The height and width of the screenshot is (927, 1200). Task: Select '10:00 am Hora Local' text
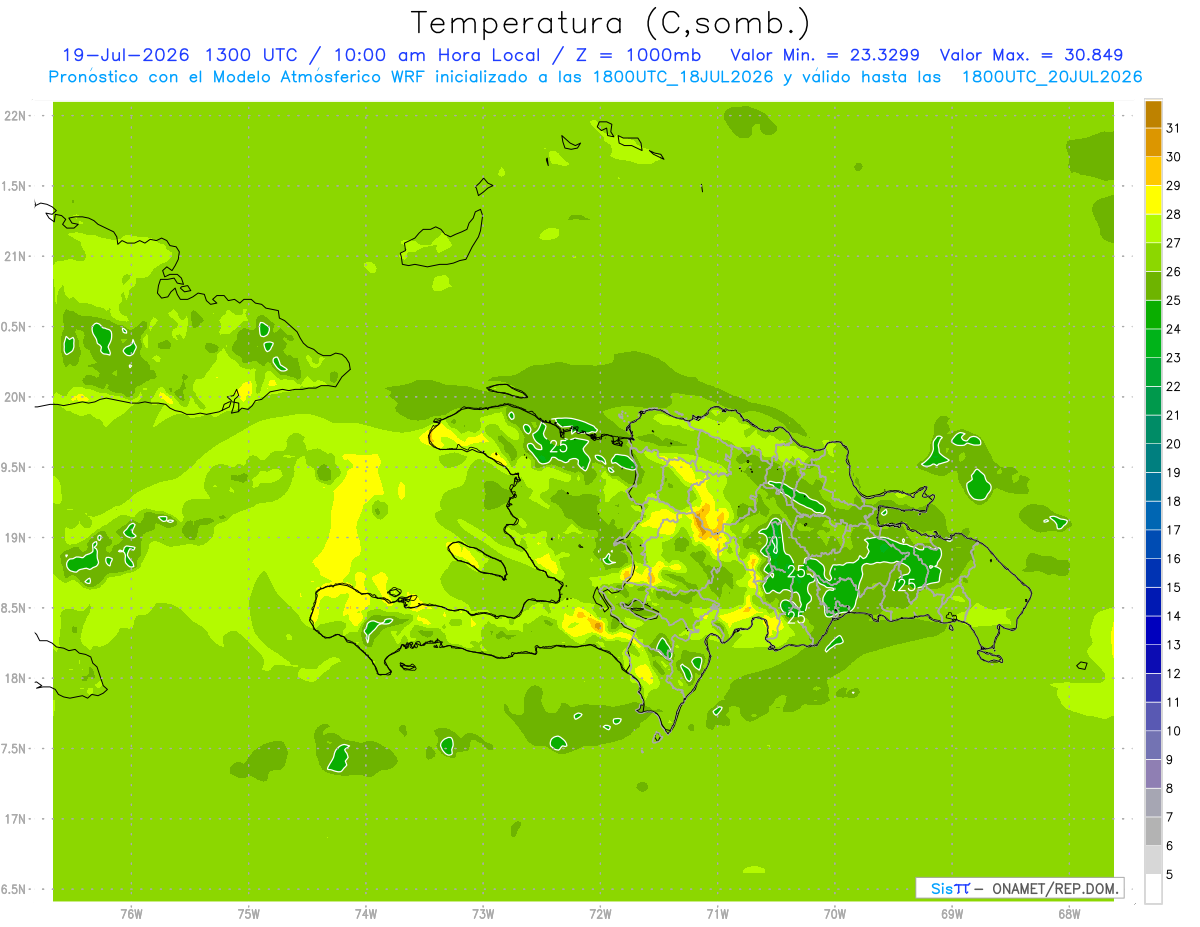coord(436,55)
